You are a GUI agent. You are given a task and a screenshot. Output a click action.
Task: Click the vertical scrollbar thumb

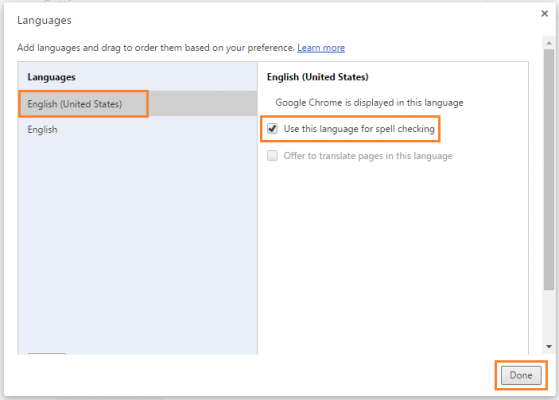click(x=549, y=170)
